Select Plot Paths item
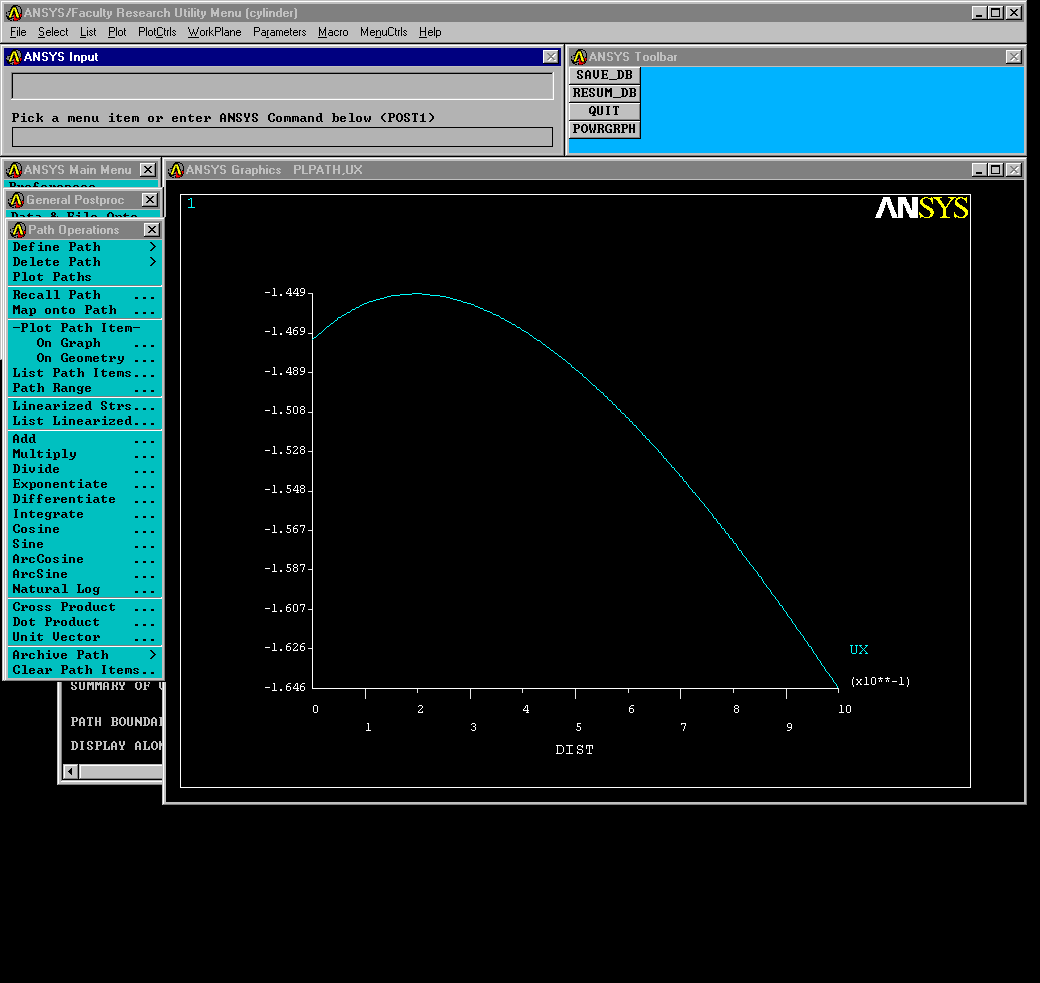Viewport: 1040px width, 983px height. [84, 277]
